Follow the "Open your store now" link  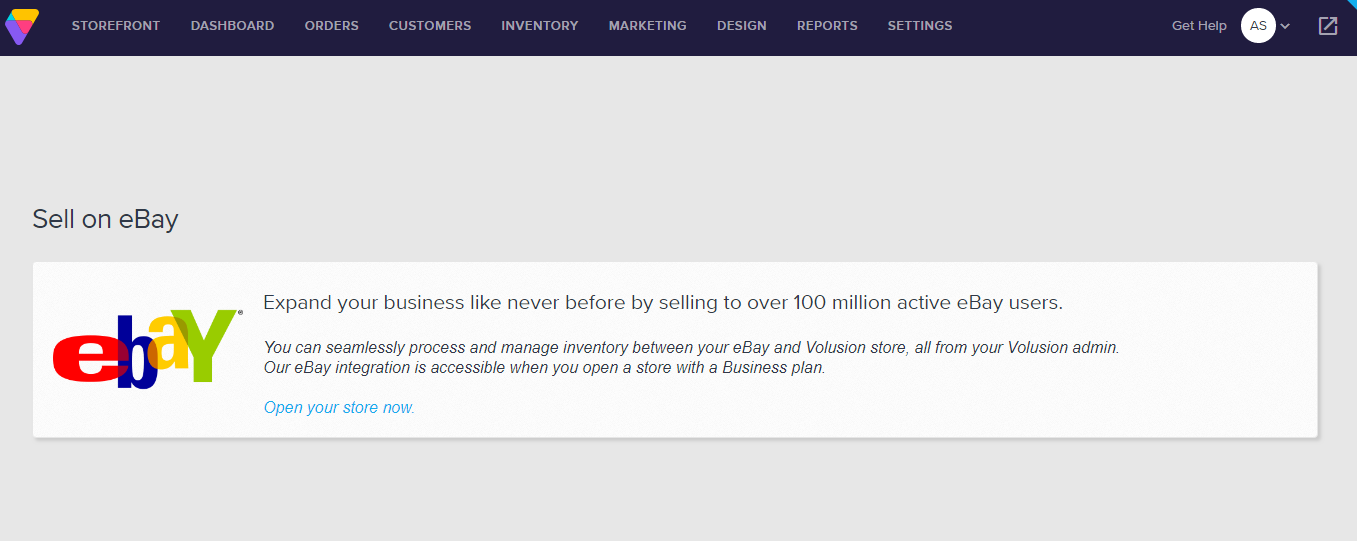pyautogui.click(x=339, y=407)
